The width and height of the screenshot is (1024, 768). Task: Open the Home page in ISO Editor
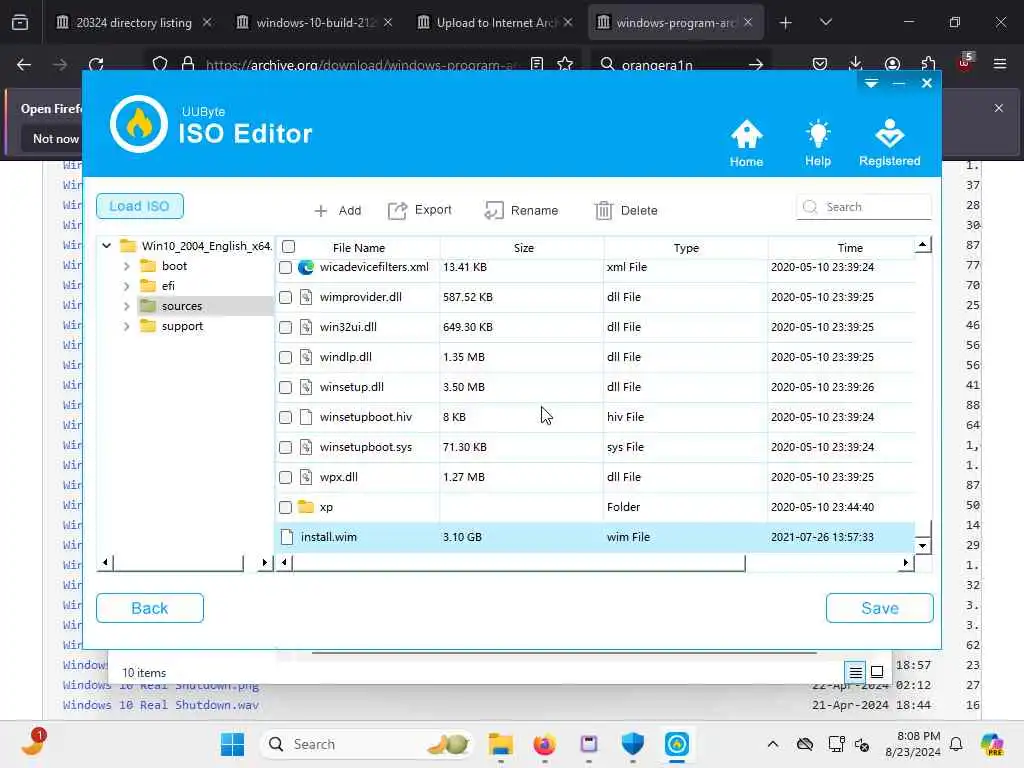click(x=746, y=144)
